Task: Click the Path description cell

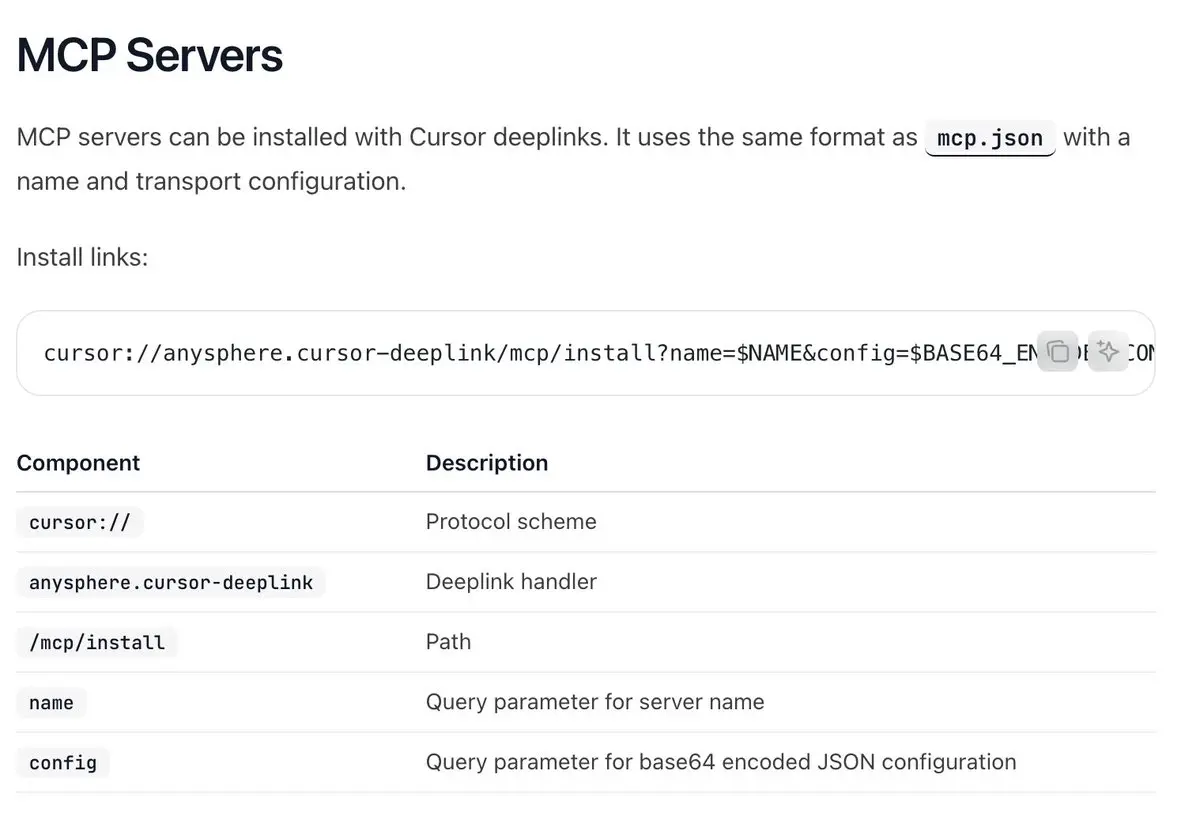Action: [448, 642]
